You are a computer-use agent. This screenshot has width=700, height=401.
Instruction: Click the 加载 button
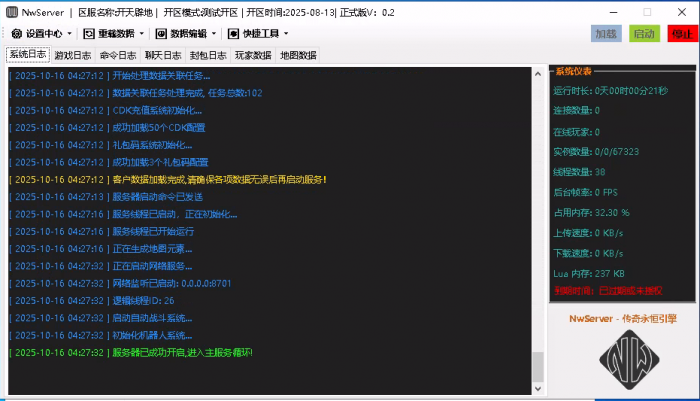point(606,34)
